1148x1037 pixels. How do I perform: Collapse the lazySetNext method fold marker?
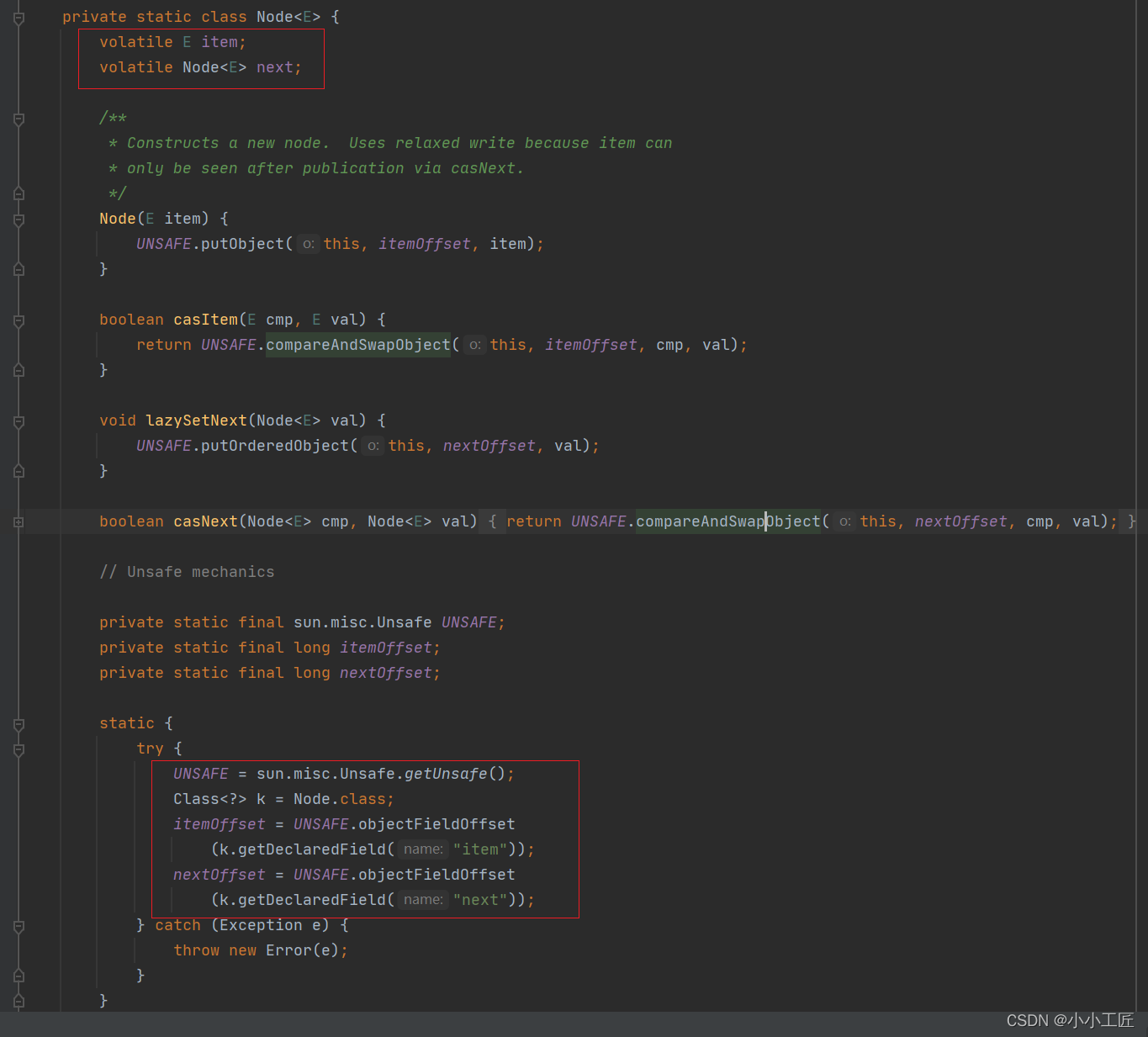coord(19,421)
